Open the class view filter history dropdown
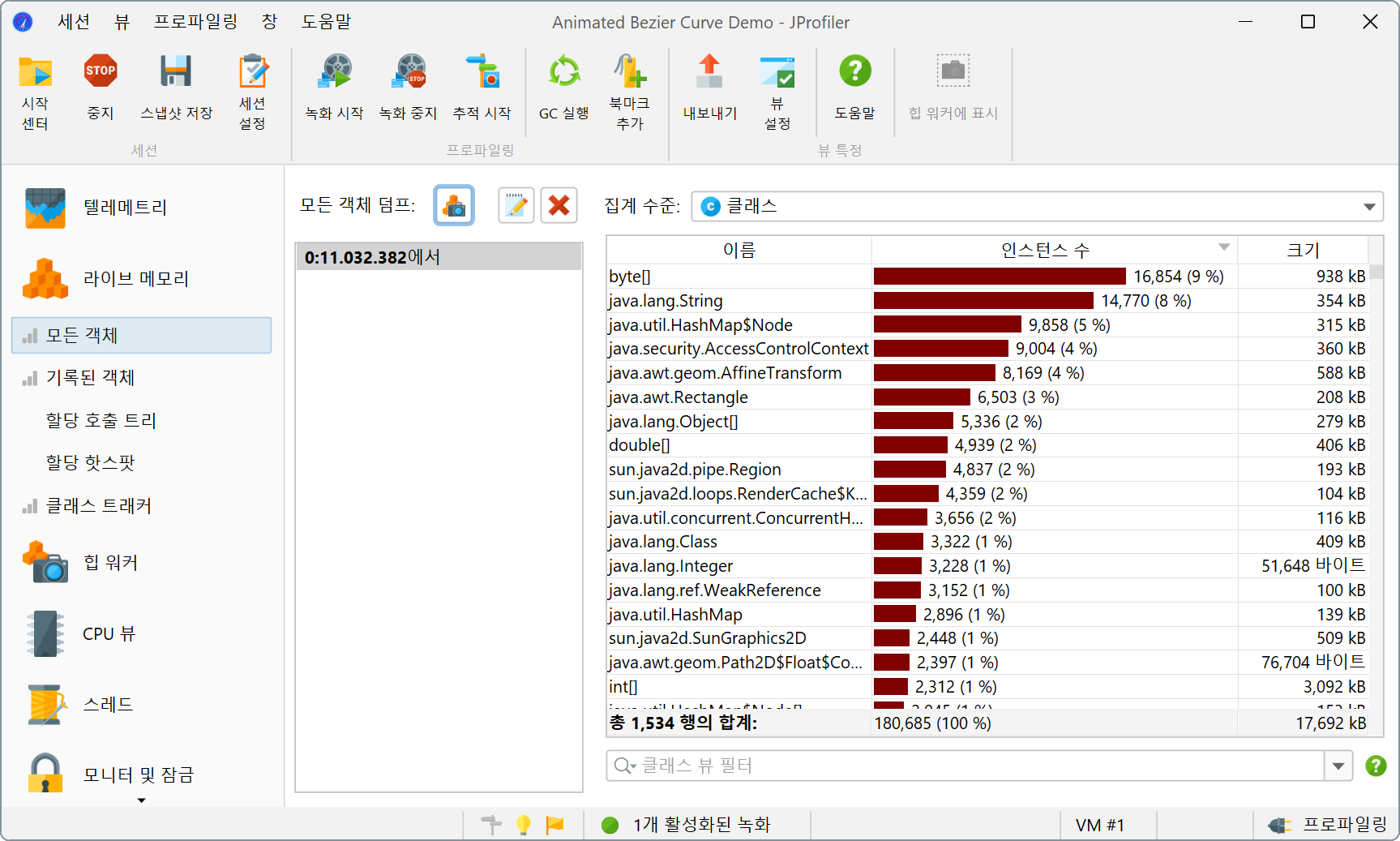Screen dimensions: 1400x841 (1338, 766)
